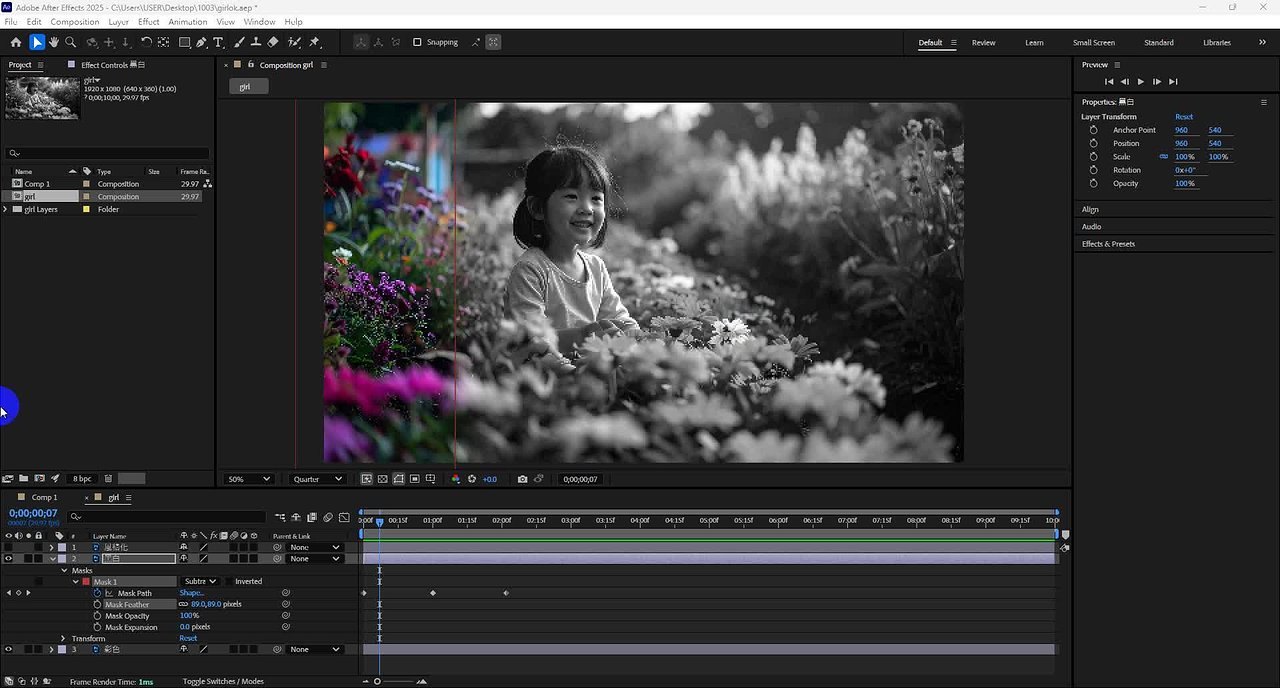Open the Quarter resolution dropdown
This screenshot has width=1280, height=688.
tap(317, 479)
